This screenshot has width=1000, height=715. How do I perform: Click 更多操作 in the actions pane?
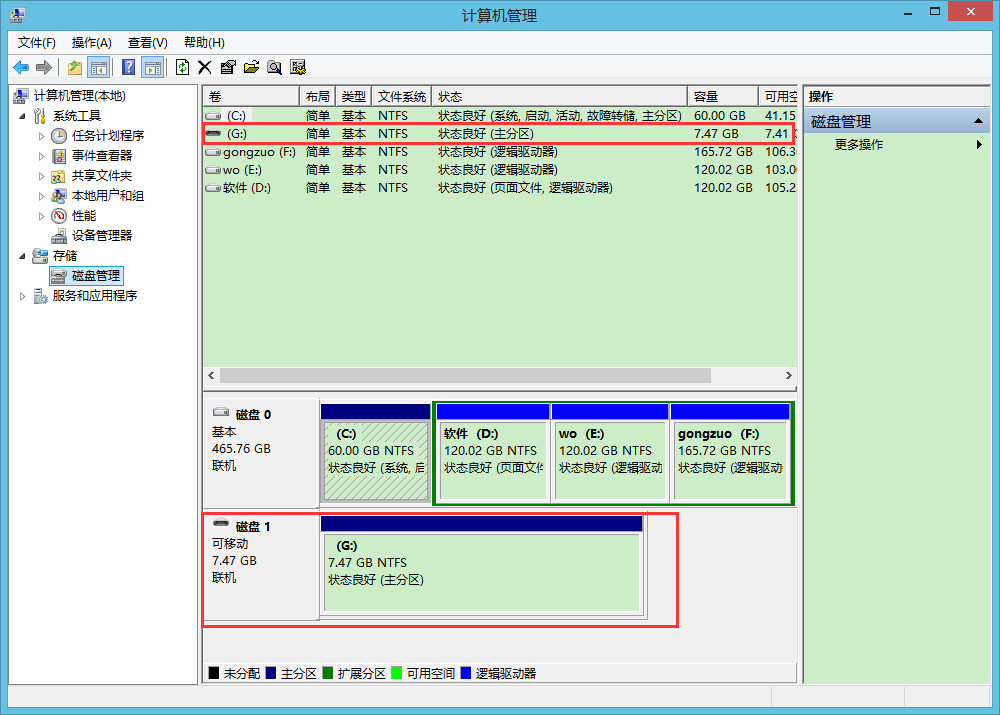(859, 145)
